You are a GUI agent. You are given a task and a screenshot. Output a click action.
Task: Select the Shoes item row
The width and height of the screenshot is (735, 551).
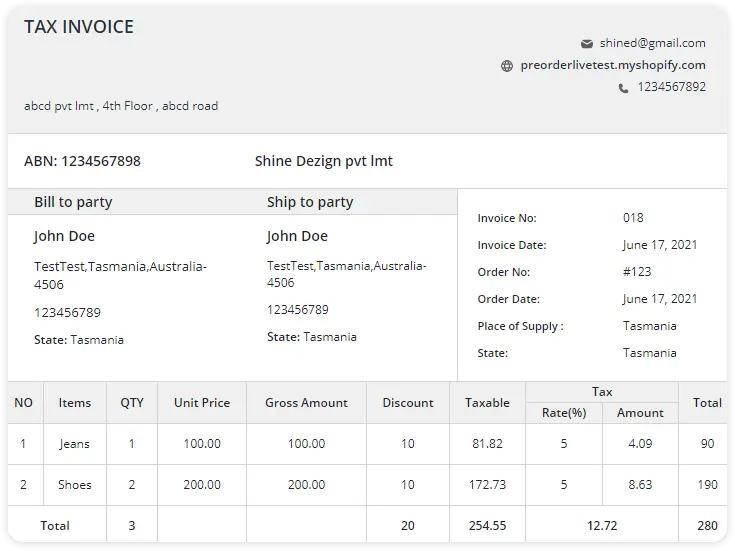tap(75, 485)
